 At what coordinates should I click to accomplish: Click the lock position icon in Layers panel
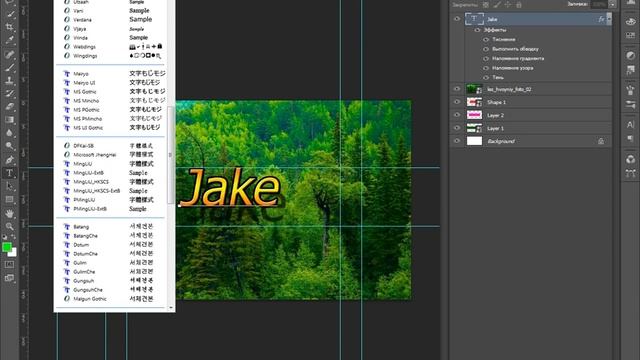pyautogui.click(x=508, y=5)
